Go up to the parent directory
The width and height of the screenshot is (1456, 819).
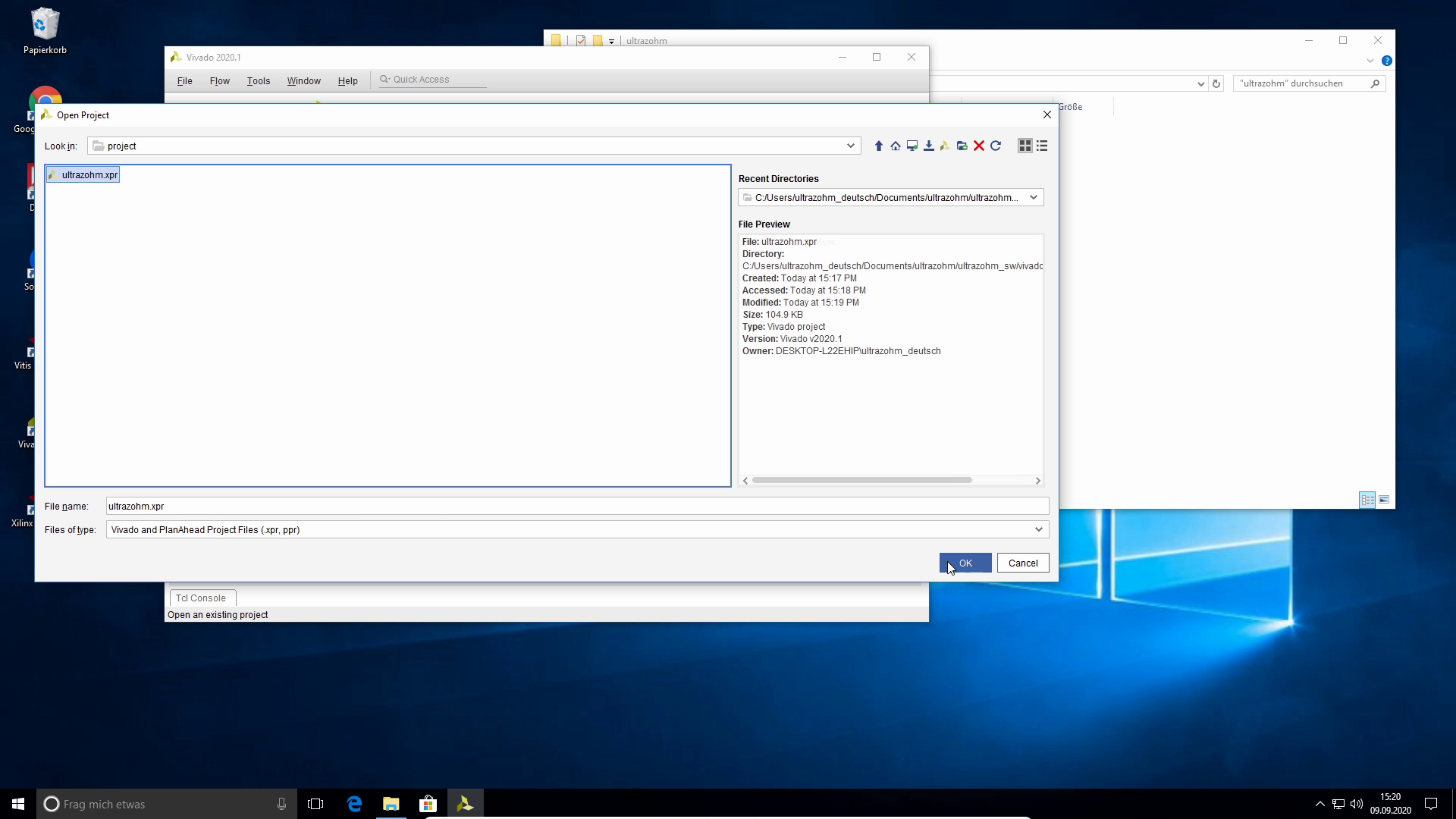click(878, 146)
